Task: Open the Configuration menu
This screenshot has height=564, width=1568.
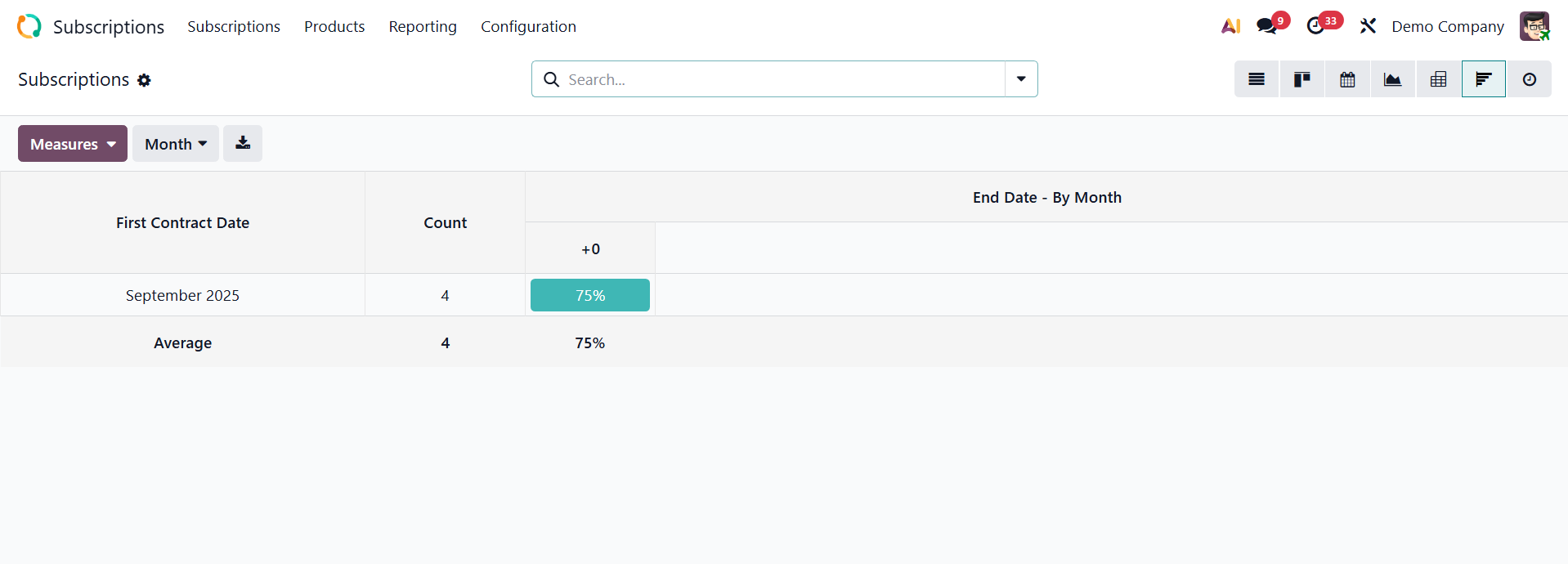Action: point(528,27)
